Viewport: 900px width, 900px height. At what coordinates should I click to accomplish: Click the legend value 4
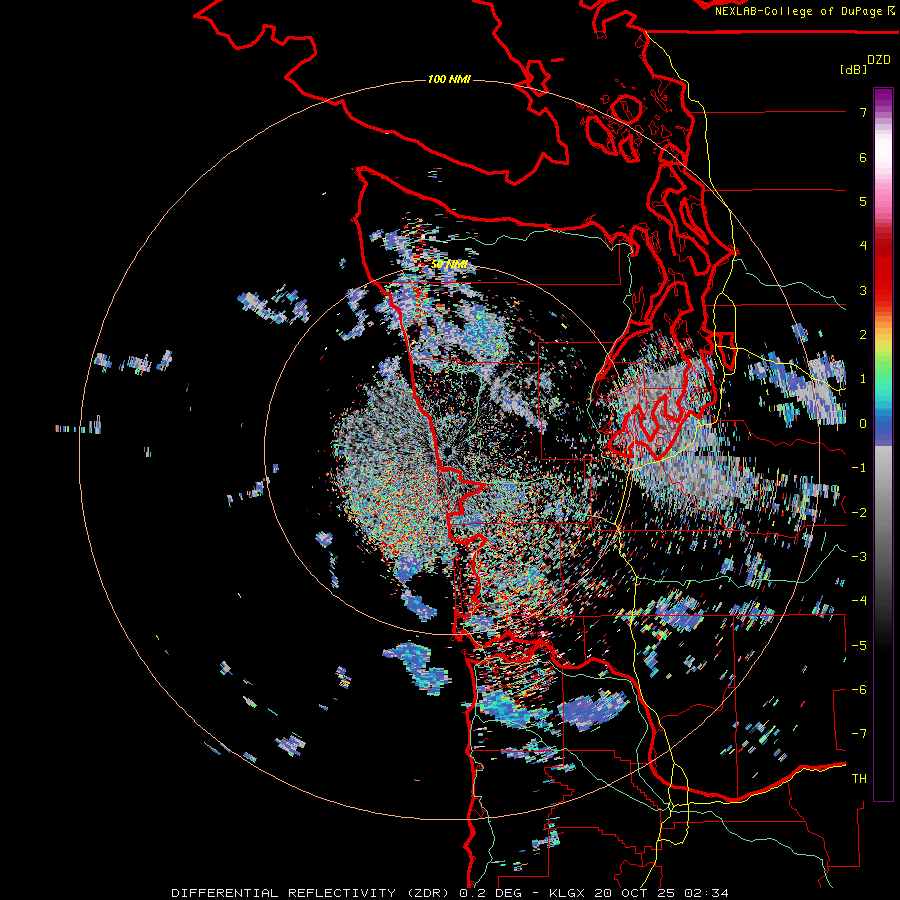(863, 246)
